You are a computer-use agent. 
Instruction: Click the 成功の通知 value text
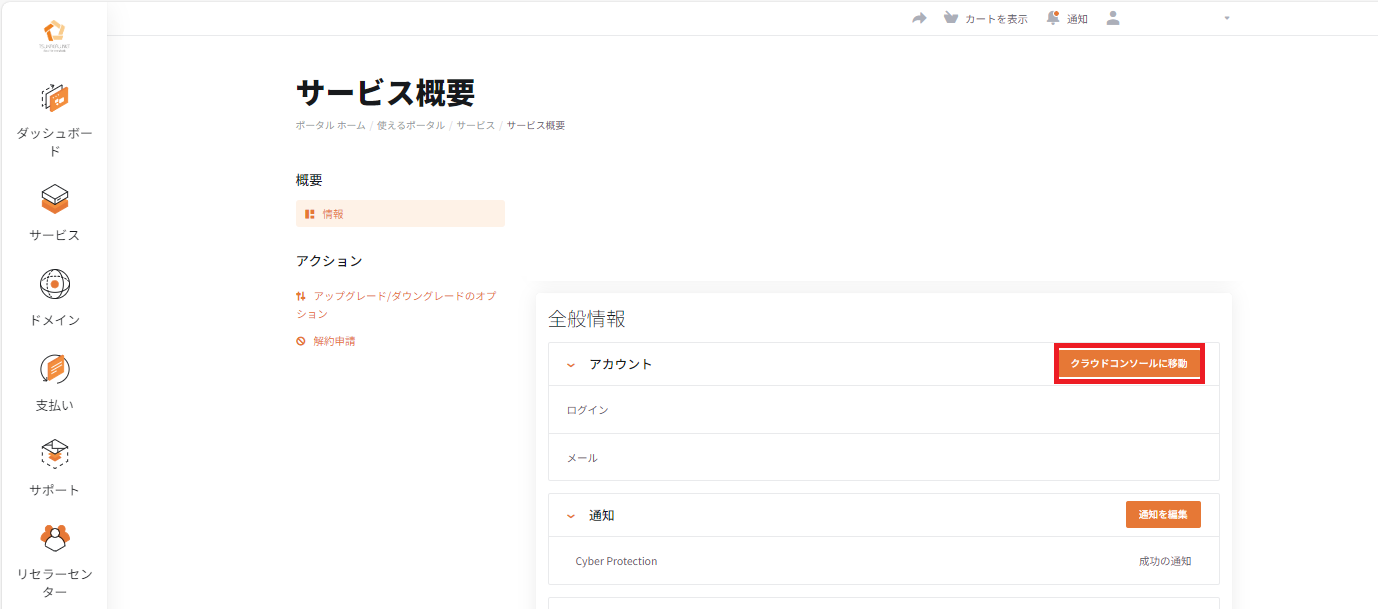[1165, 561]
